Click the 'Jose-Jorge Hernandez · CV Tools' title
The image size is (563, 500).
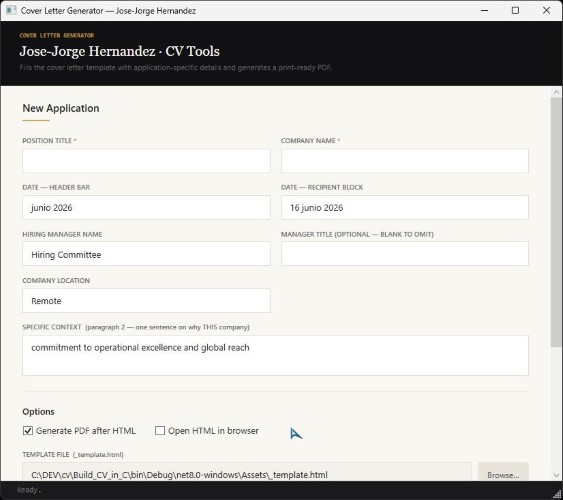click(120, 51)
